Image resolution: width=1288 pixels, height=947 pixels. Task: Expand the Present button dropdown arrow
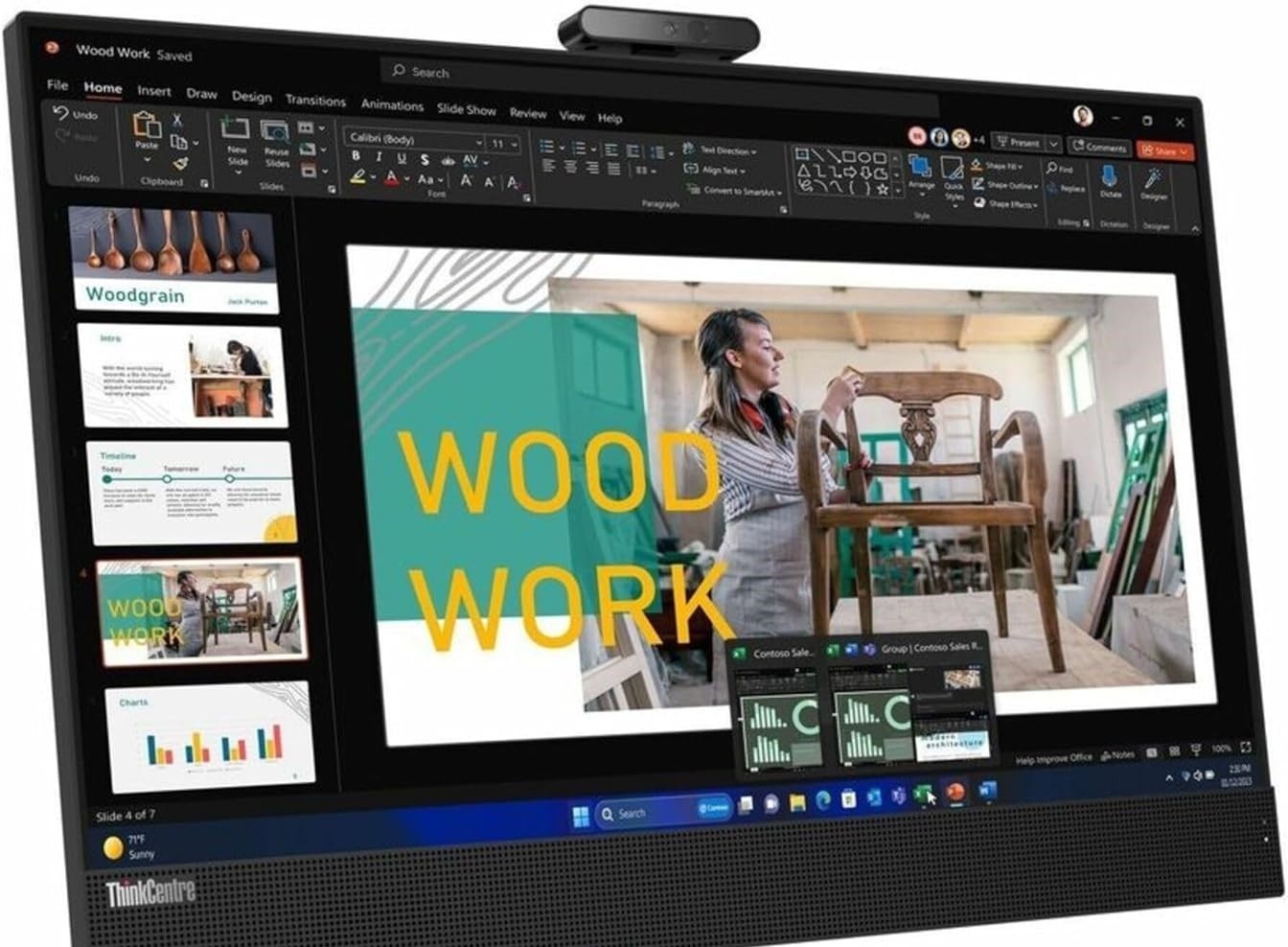(1053, 144)
